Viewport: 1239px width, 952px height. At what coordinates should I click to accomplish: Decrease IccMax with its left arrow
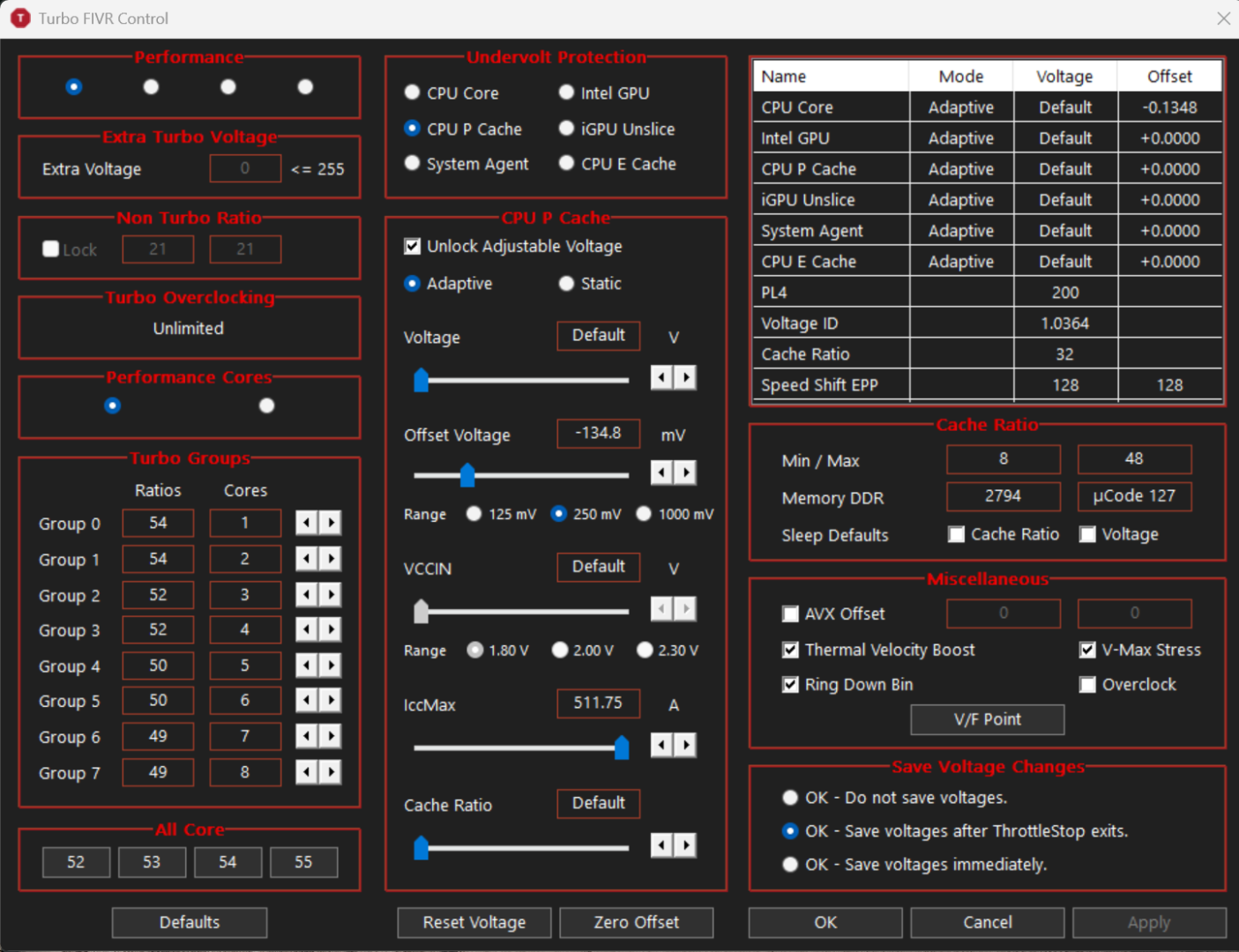point(661,746)
